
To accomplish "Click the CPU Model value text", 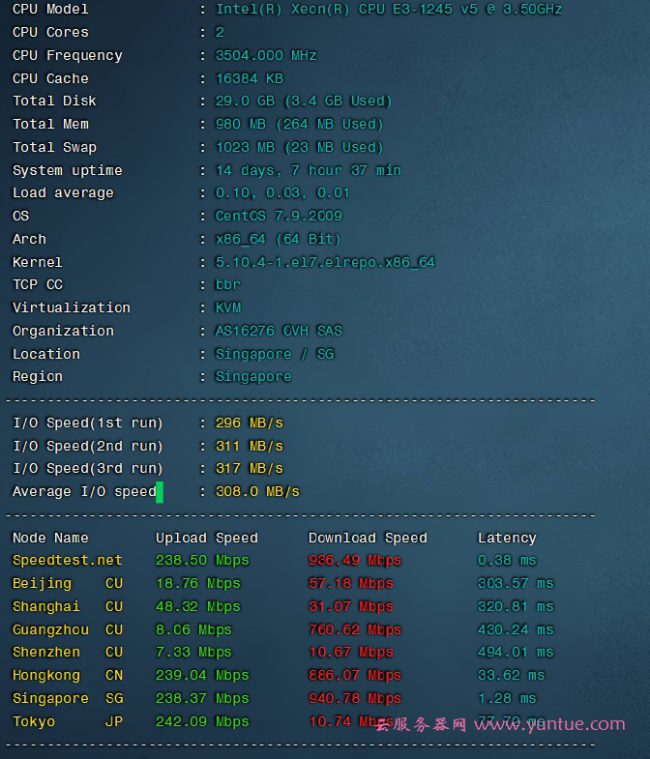I will pyautogui.click(x=388, y=9).
